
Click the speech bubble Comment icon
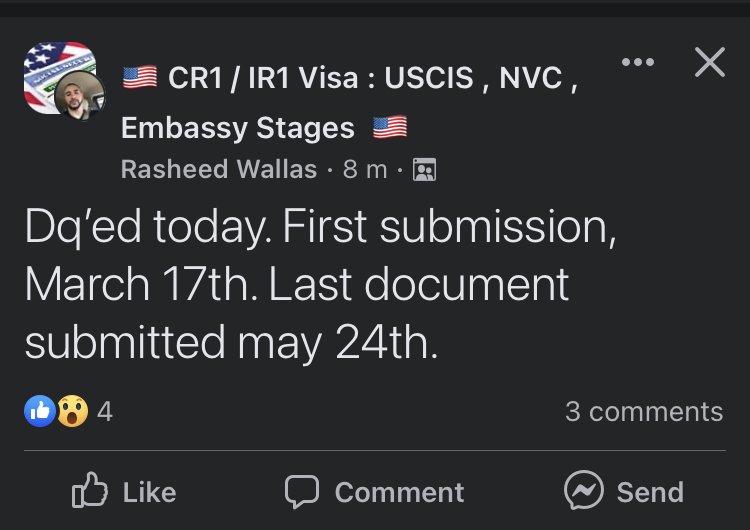click(302, 491)
